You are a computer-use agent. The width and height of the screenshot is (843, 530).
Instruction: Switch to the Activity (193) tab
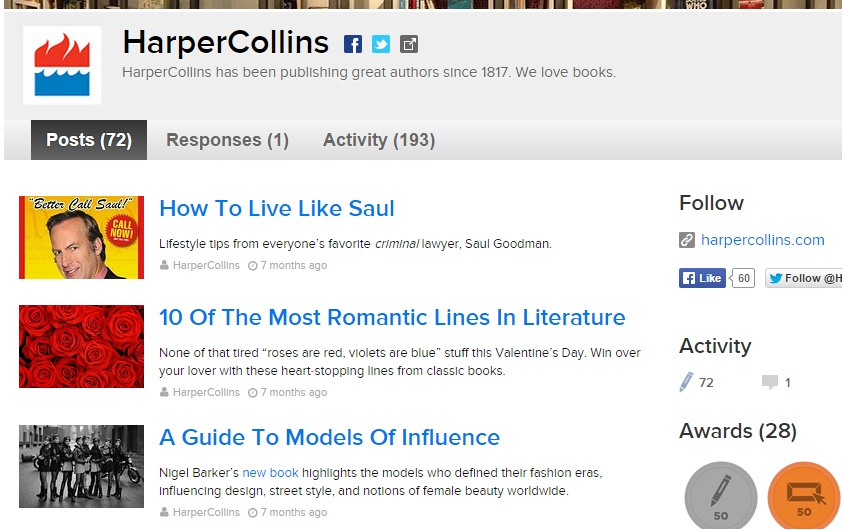(x=379, y=140)
